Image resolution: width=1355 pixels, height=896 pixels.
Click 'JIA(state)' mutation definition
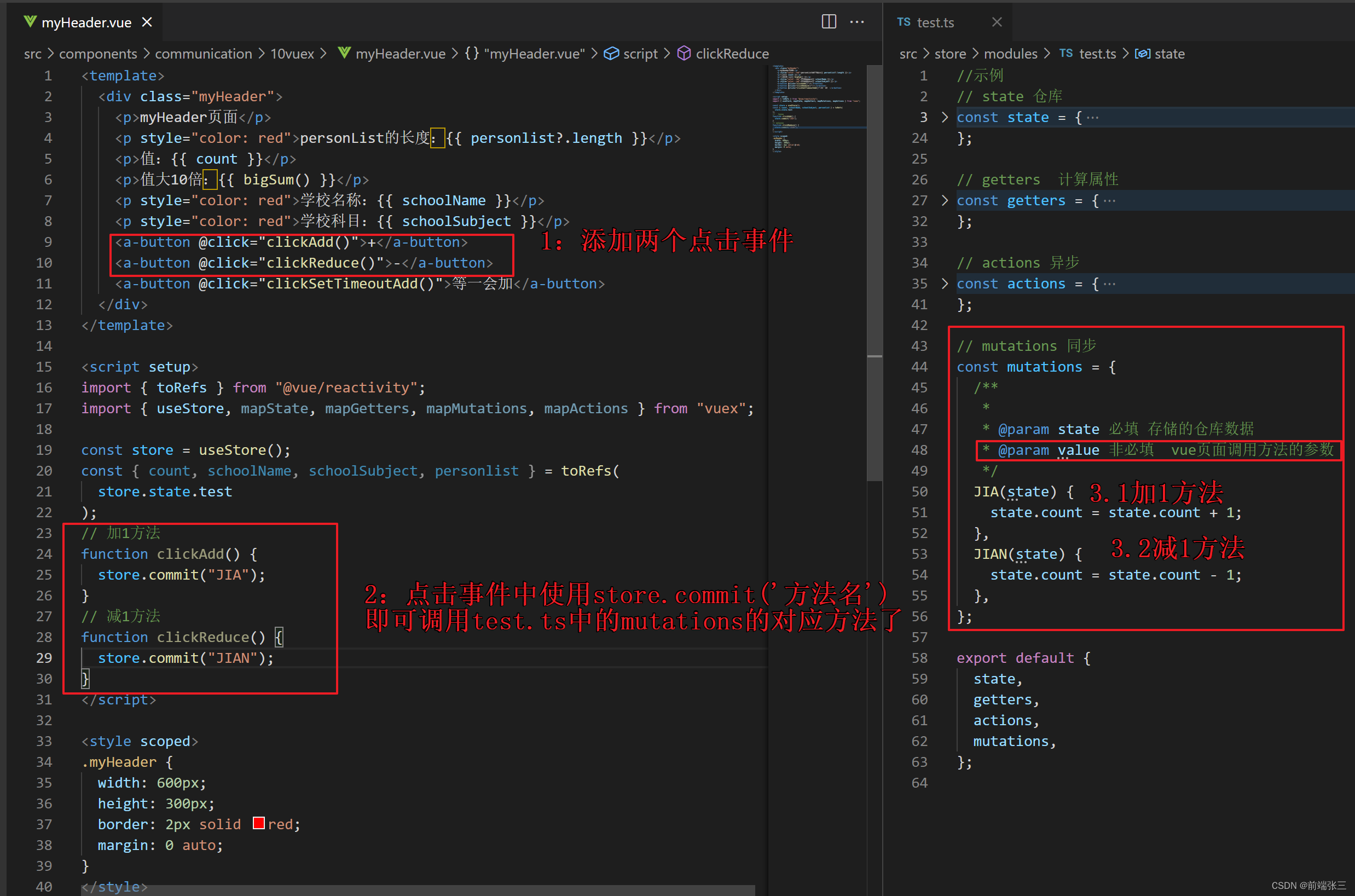tap(1016, 492)
